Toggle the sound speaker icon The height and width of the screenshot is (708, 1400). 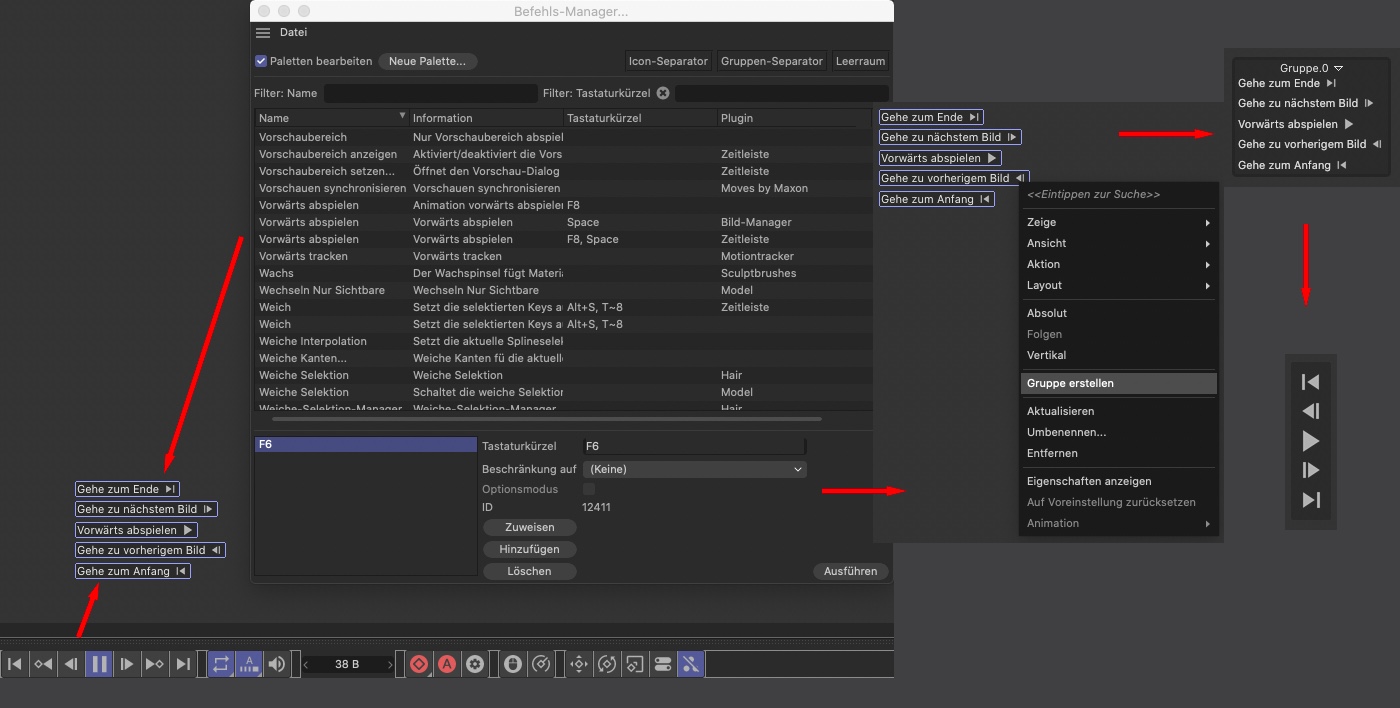277,664
